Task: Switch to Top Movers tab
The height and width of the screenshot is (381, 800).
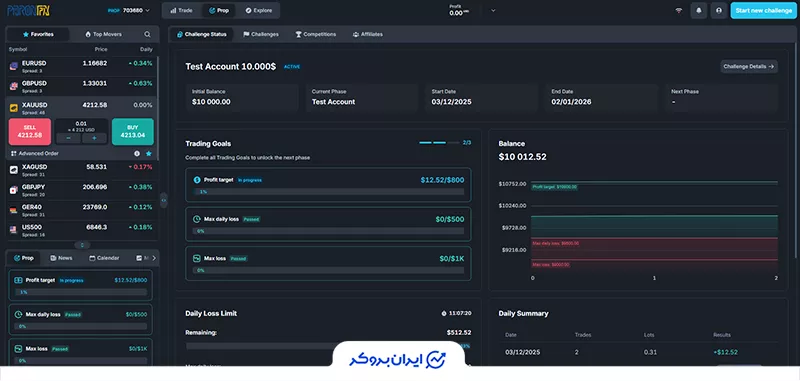Action: click(104, 34)
